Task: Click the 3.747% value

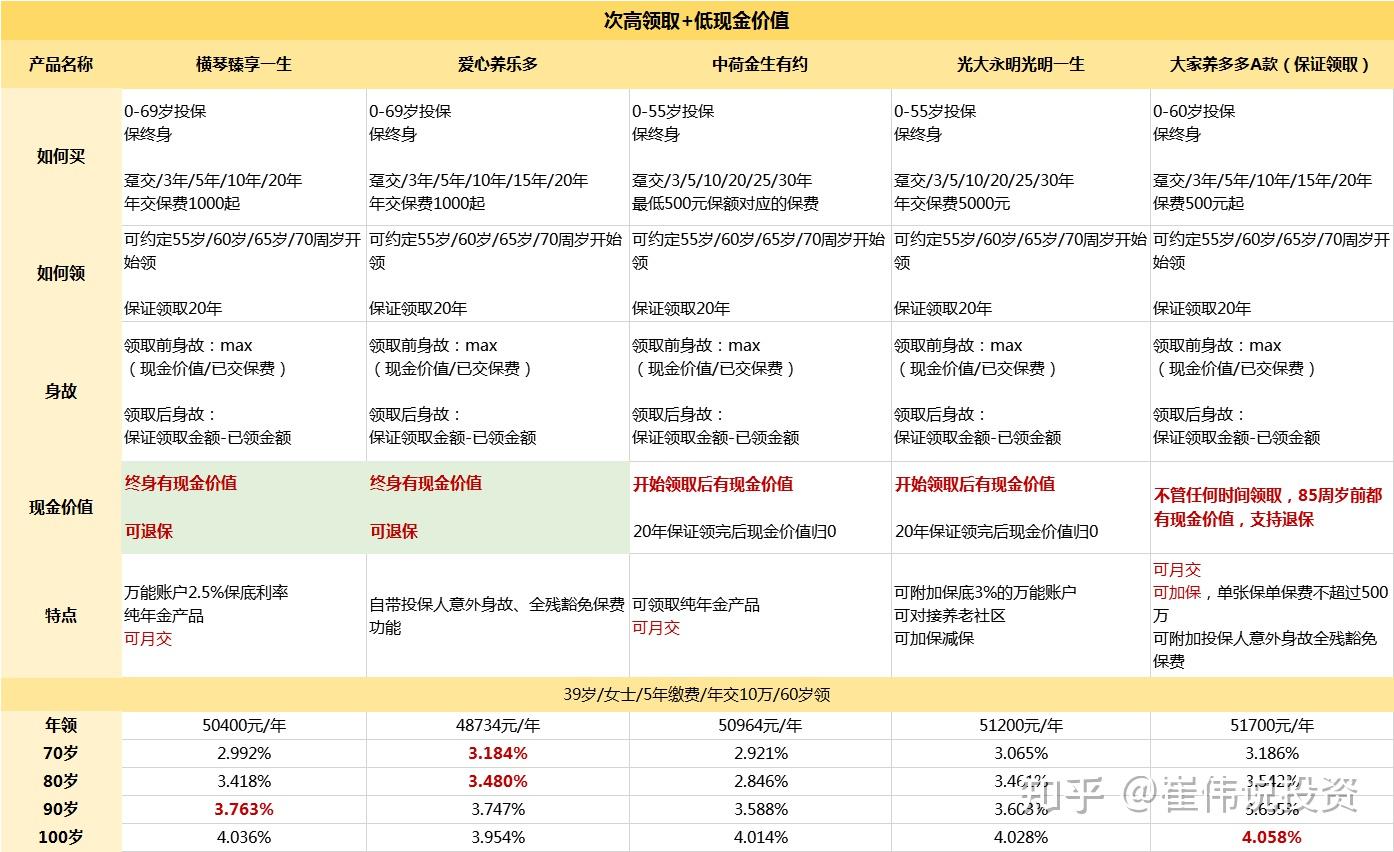Action: [x=498, y=809]
